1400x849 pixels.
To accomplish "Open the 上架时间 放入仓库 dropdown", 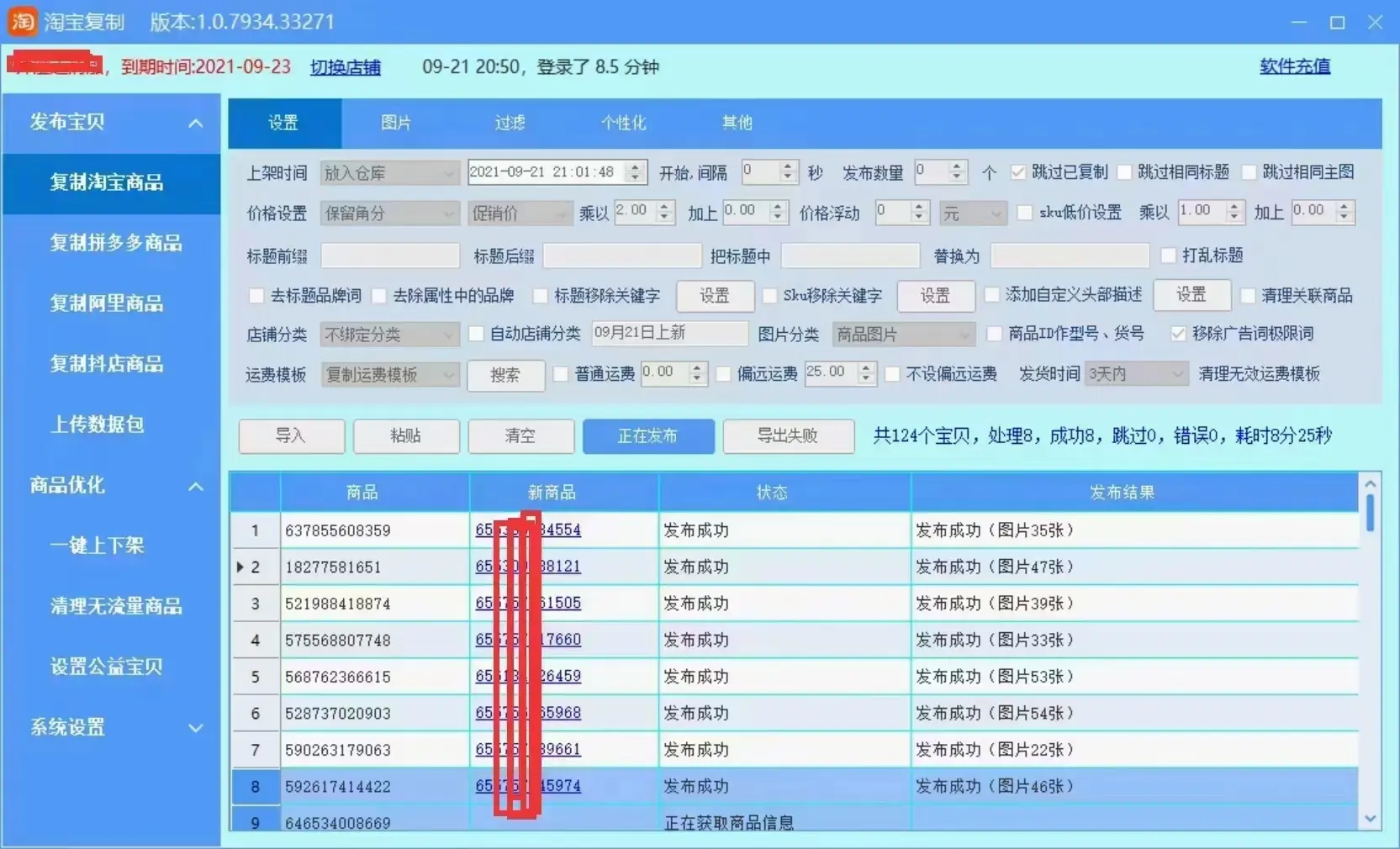I will (390, 173).
